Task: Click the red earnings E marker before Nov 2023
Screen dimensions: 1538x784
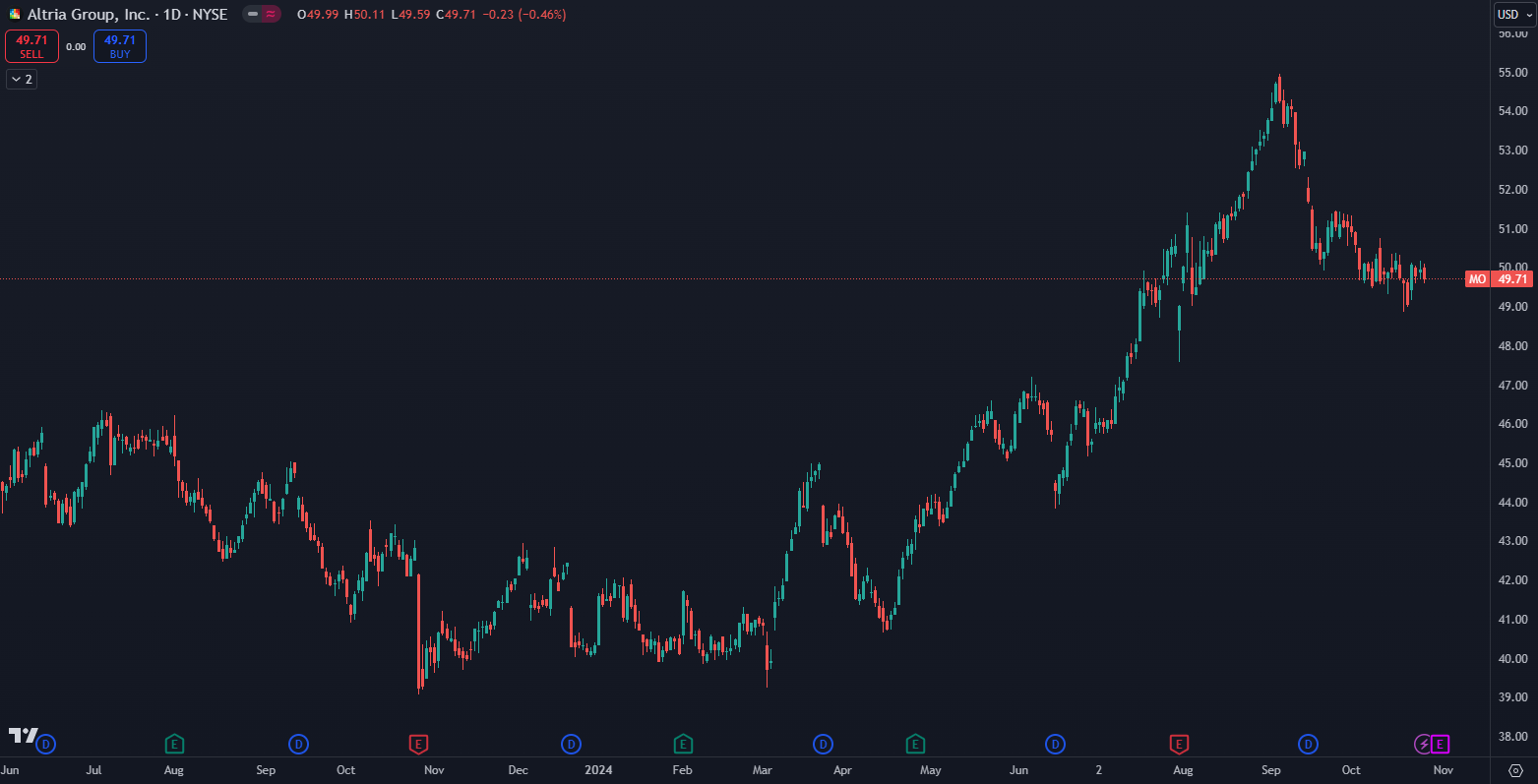Action: coord(418,744)
